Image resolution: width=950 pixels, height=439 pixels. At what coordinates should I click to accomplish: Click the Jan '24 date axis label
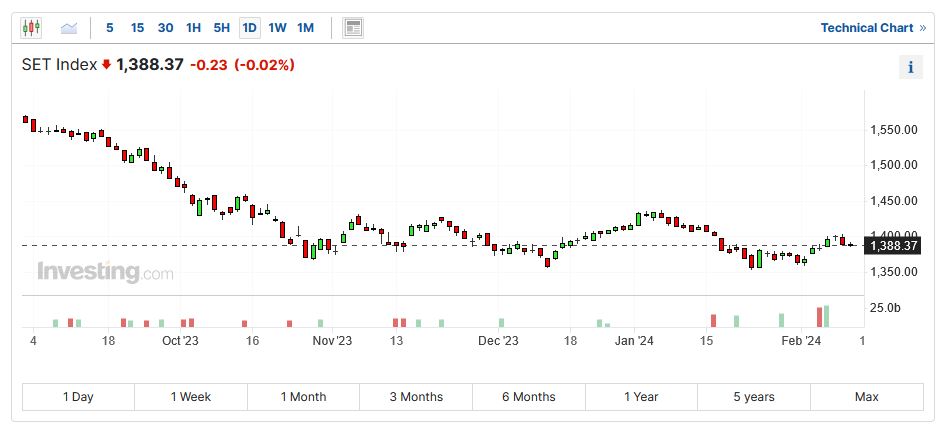(x=634, y=341)
